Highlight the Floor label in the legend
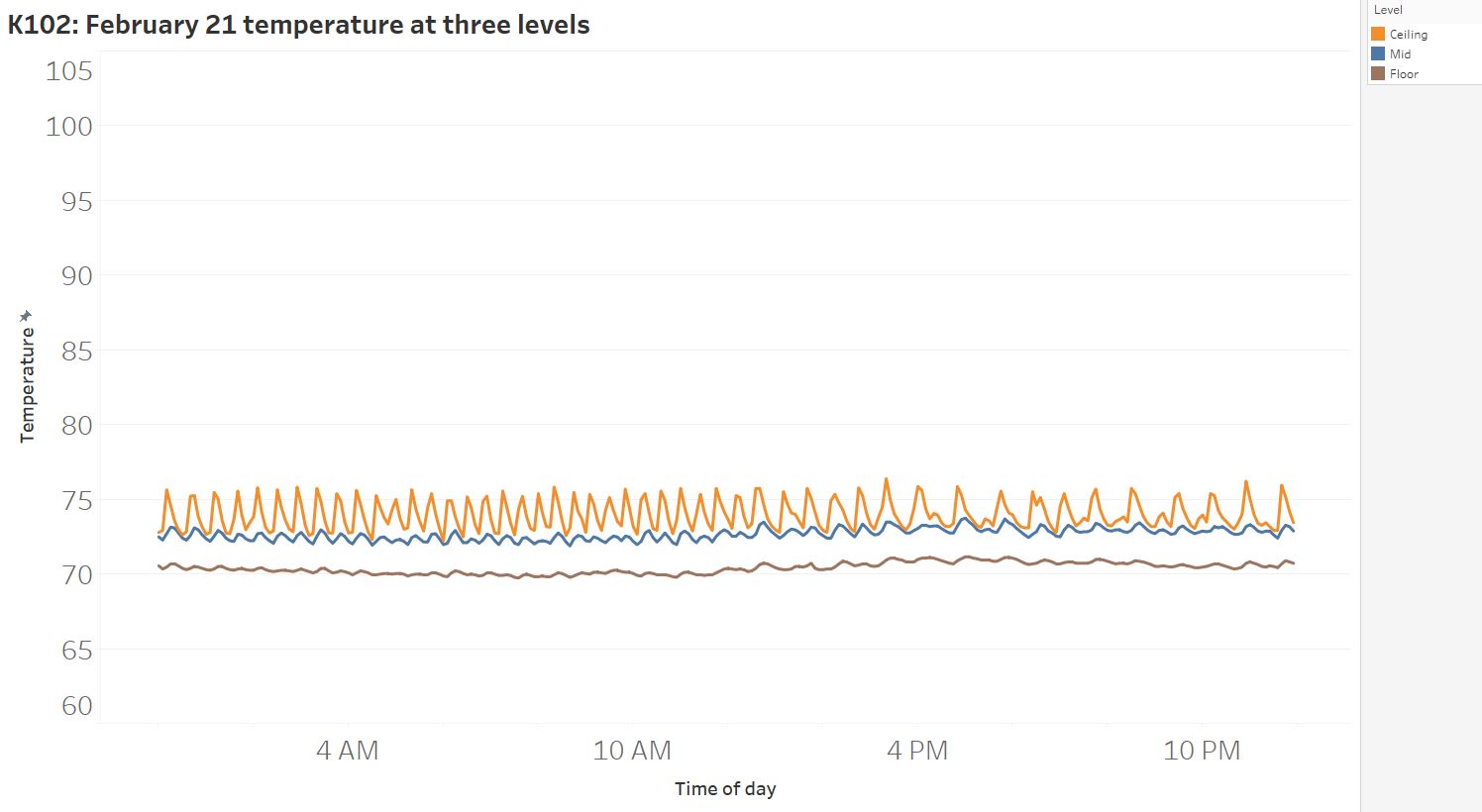This screenshot has width=1482, height=812. pos(1404,74)
